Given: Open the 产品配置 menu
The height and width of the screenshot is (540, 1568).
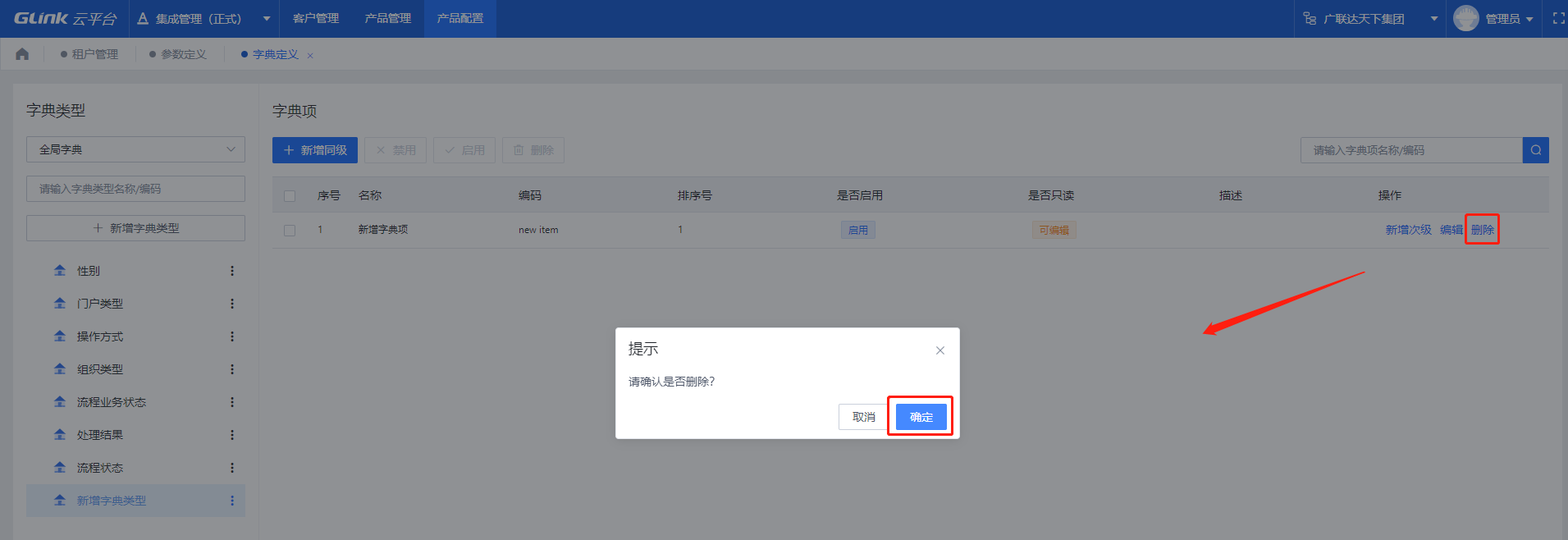Looking at the screenshot, I should [x=460, y=18].
